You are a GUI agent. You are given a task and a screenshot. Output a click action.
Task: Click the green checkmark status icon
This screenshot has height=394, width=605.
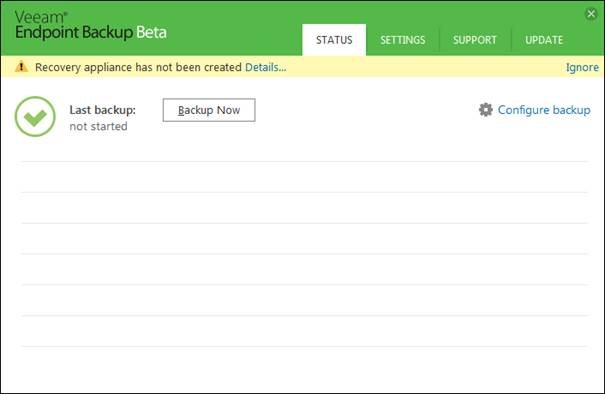(x=35, y=116)
